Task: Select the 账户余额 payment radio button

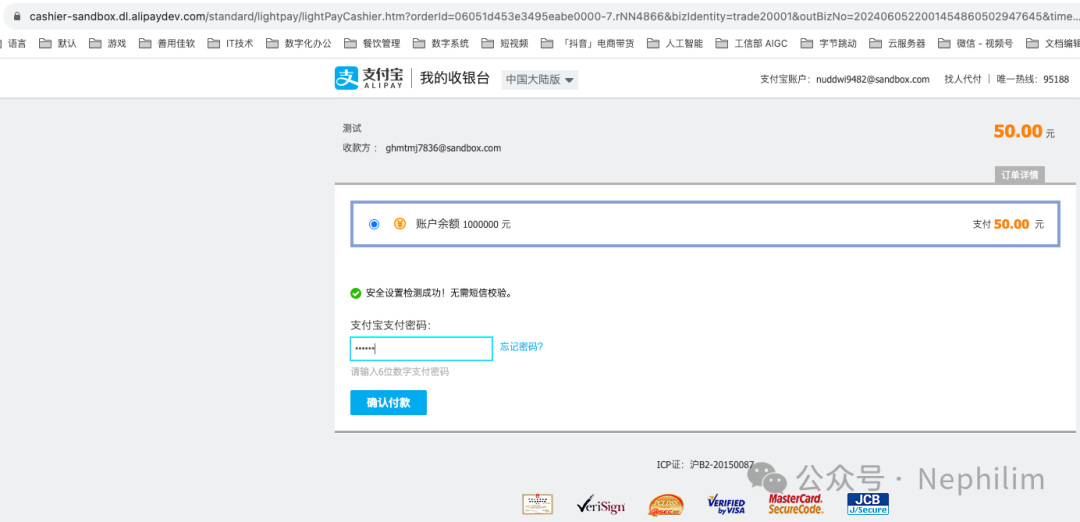Action: (x=374, y=224)
